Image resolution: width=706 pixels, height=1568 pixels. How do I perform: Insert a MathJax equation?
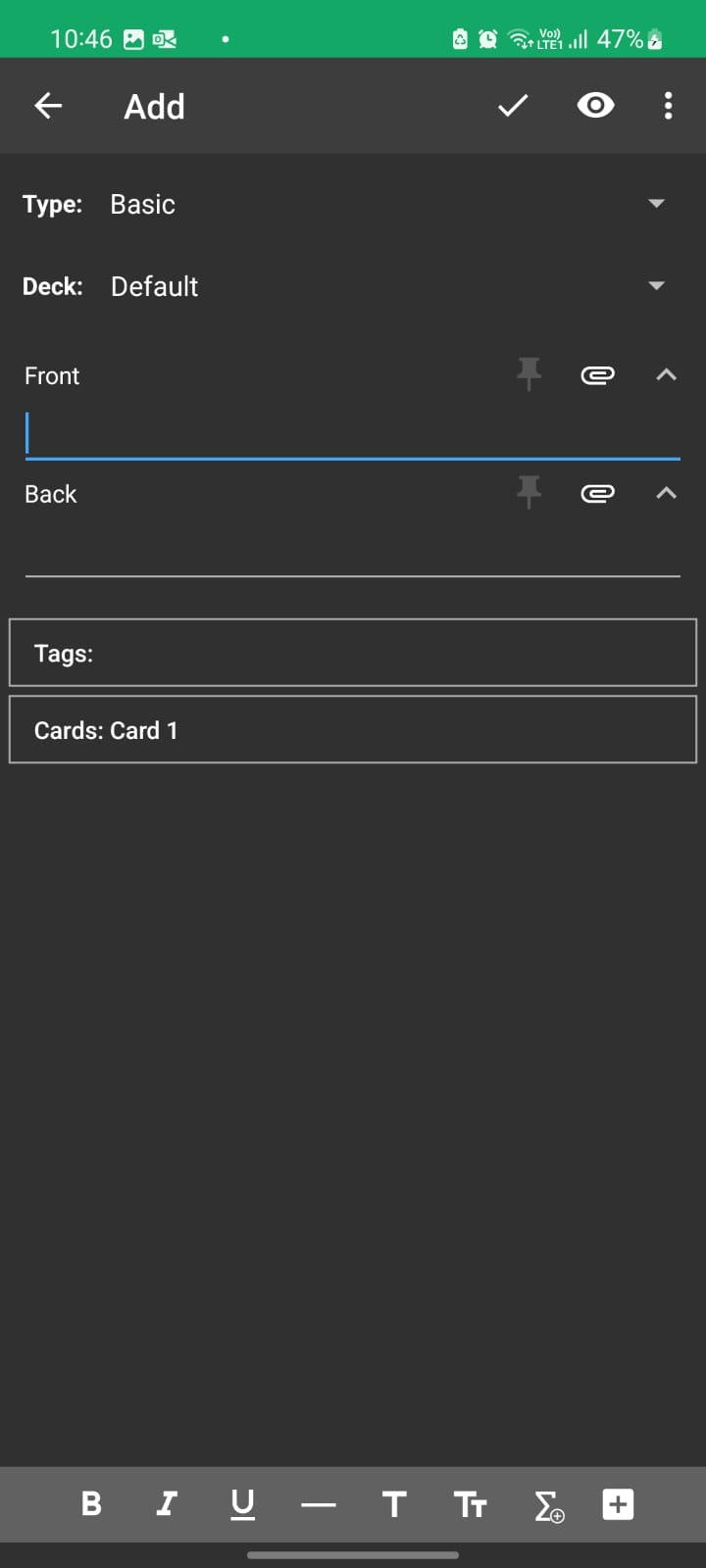(547, 1504)
